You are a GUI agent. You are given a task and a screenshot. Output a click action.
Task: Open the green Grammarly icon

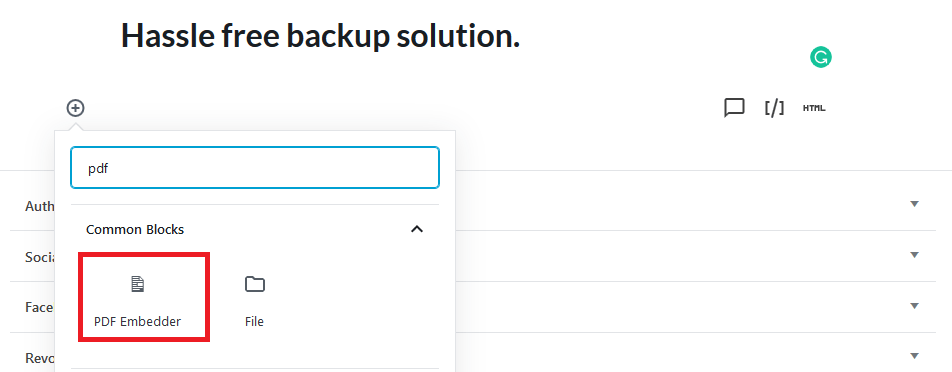pos(821,58)
